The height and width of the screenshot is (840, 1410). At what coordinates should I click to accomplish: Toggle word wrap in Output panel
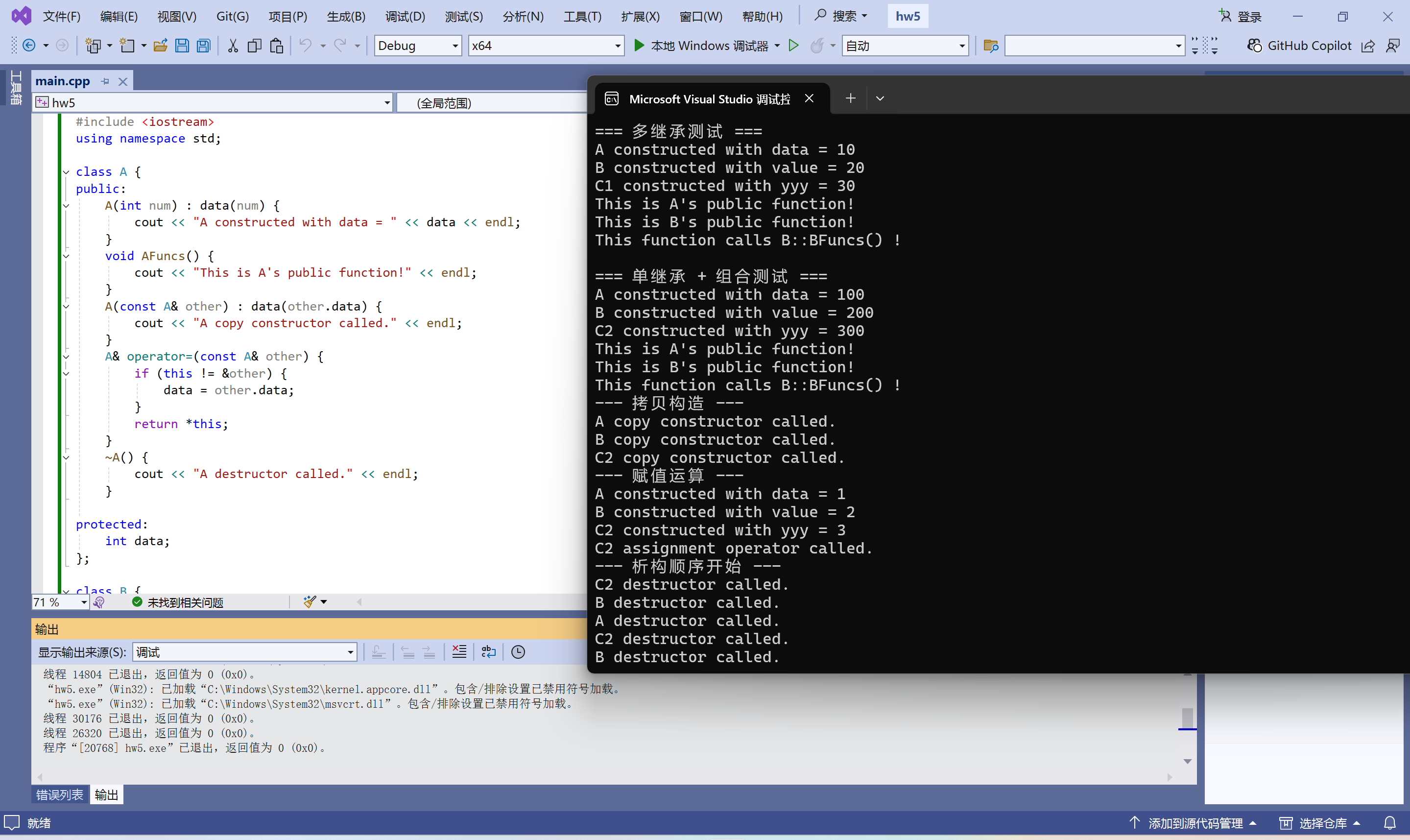[x=488, y=652]
